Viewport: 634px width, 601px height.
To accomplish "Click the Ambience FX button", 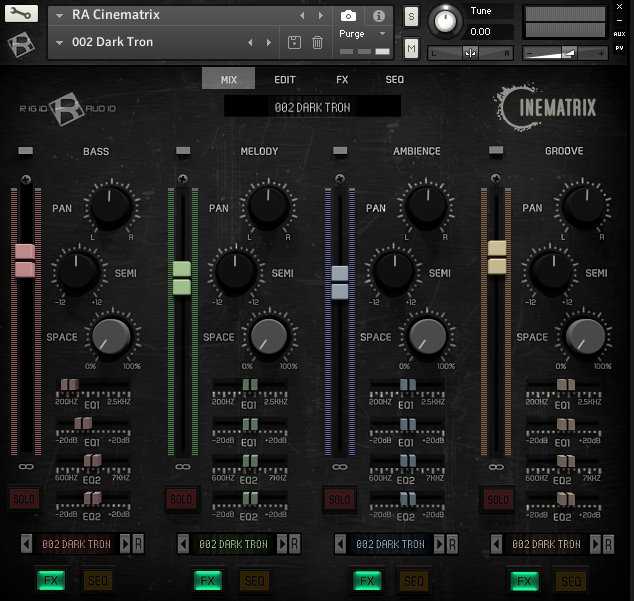I will coord(367,581).
